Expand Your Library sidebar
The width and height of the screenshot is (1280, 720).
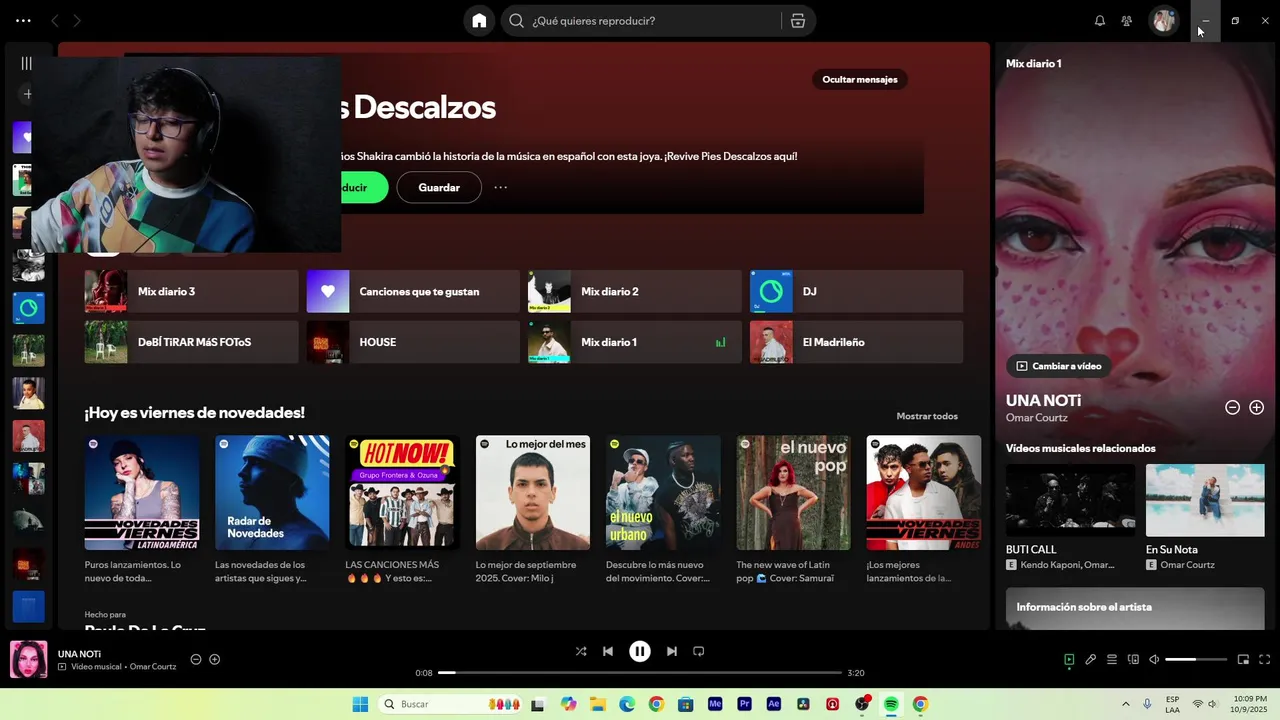point(27,63)
